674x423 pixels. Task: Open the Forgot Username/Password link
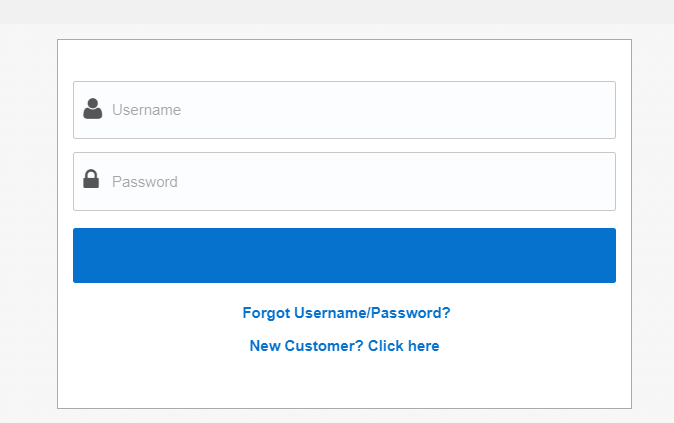(346, 313)
